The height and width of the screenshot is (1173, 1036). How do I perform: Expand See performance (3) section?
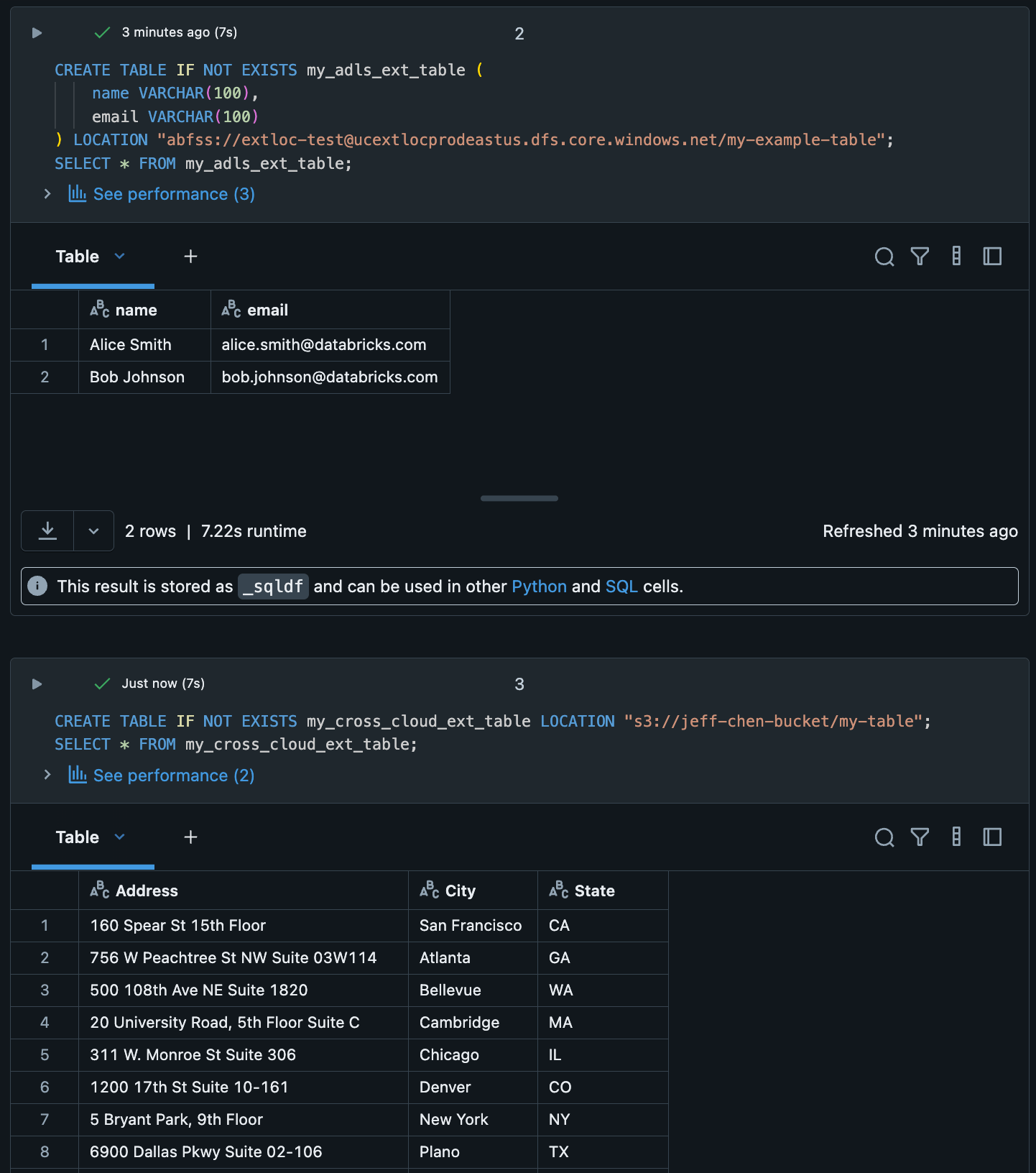click(x=47, y=194)
